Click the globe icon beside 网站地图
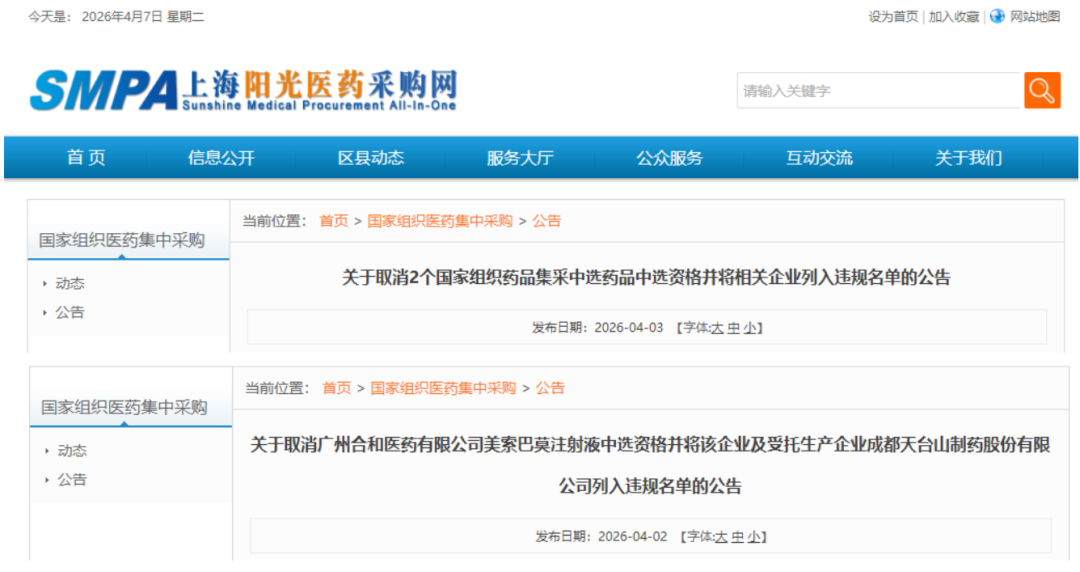This screenshot has width=1080, height=572. click(x=997, y=16)
